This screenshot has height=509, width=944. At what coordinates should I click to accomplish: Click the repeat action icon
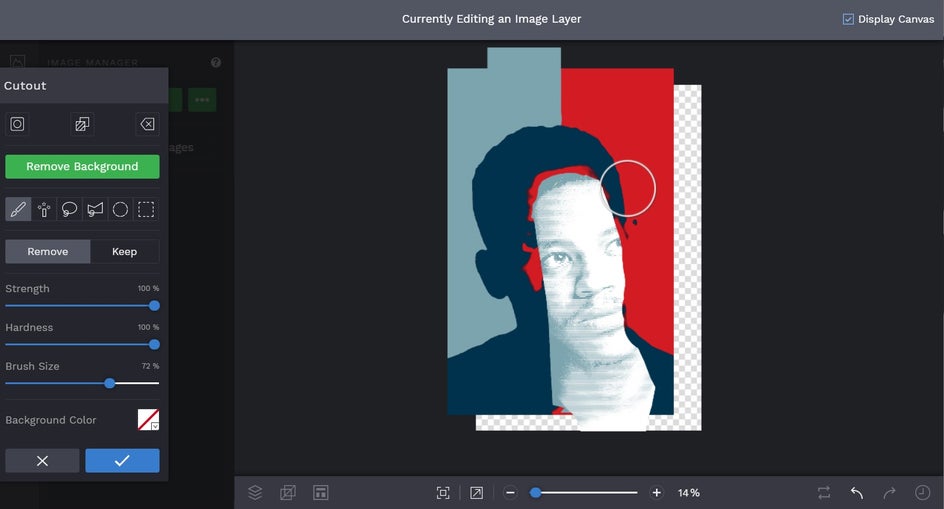[x=824, y=493]
